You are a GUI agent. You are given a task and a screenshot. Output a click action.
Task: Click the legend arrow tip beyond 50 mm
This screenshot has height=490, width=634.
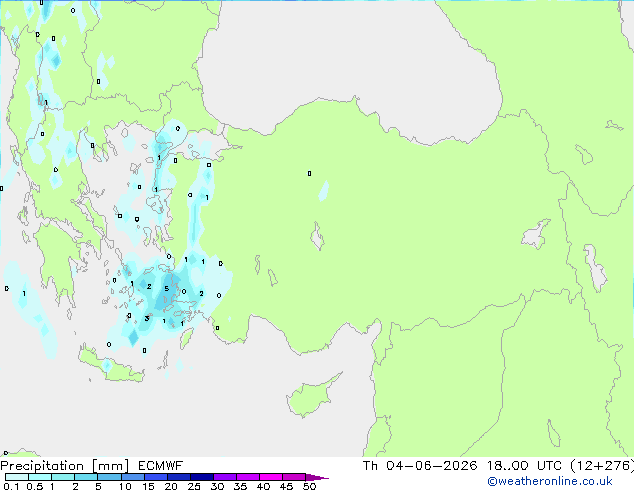(317, 477)
